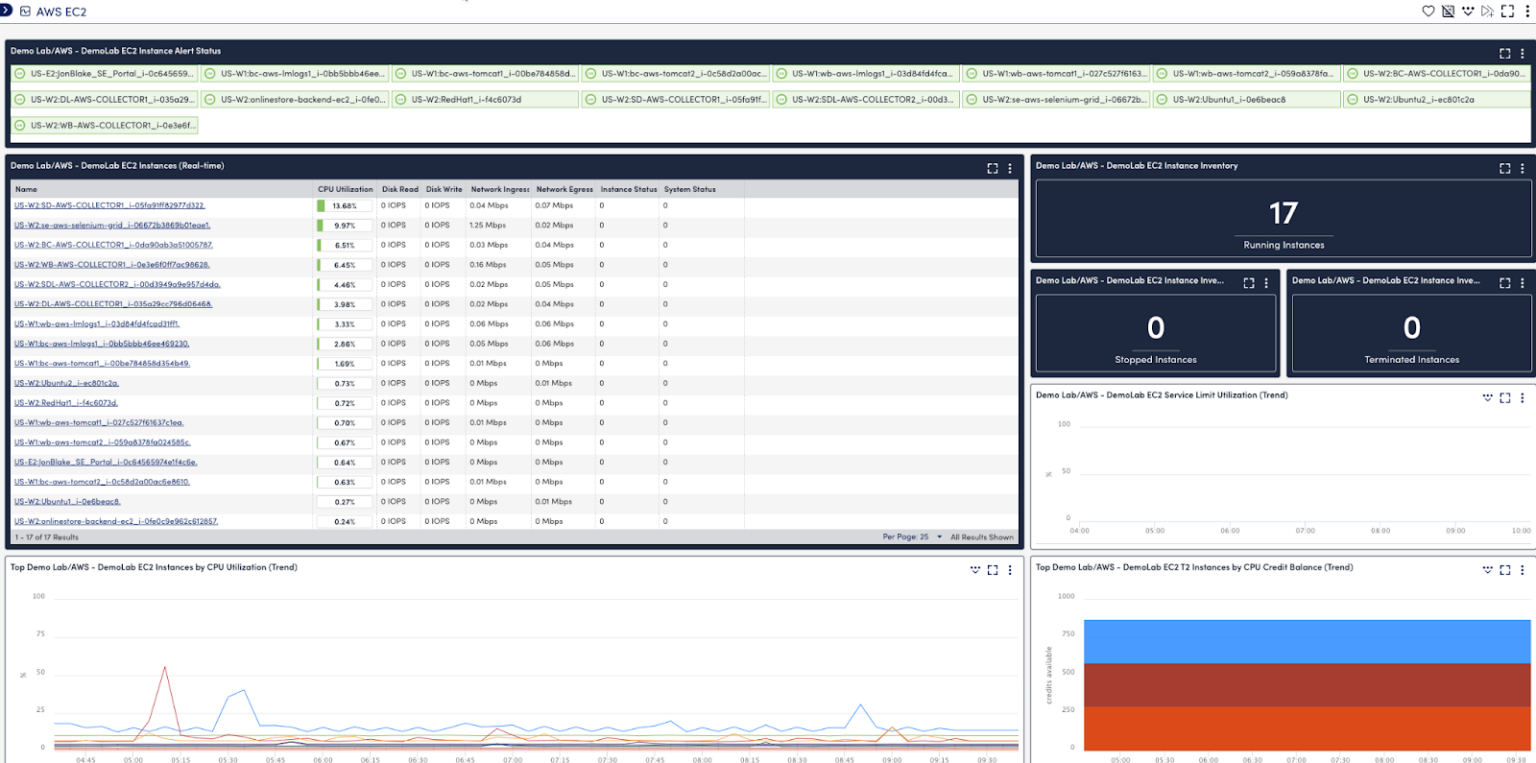Sort table by Network Ingress column header

pos(500,189)
